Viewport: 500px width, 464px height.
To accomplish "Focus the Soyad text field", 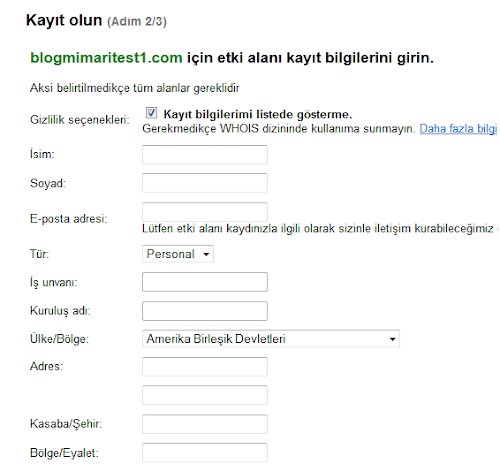I will (205, 183).
